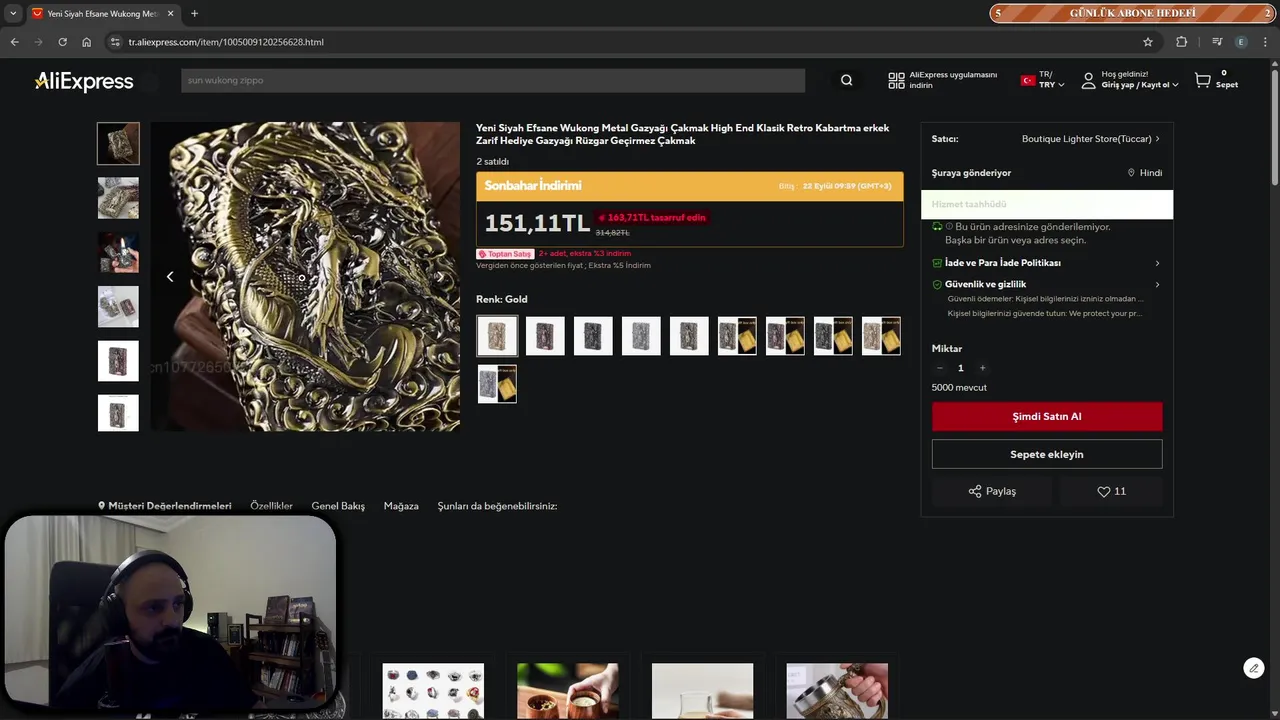This screenshot has height=720, width=1280.
Task: Select the second color variant swatch
Action: (x=545, y=336)
